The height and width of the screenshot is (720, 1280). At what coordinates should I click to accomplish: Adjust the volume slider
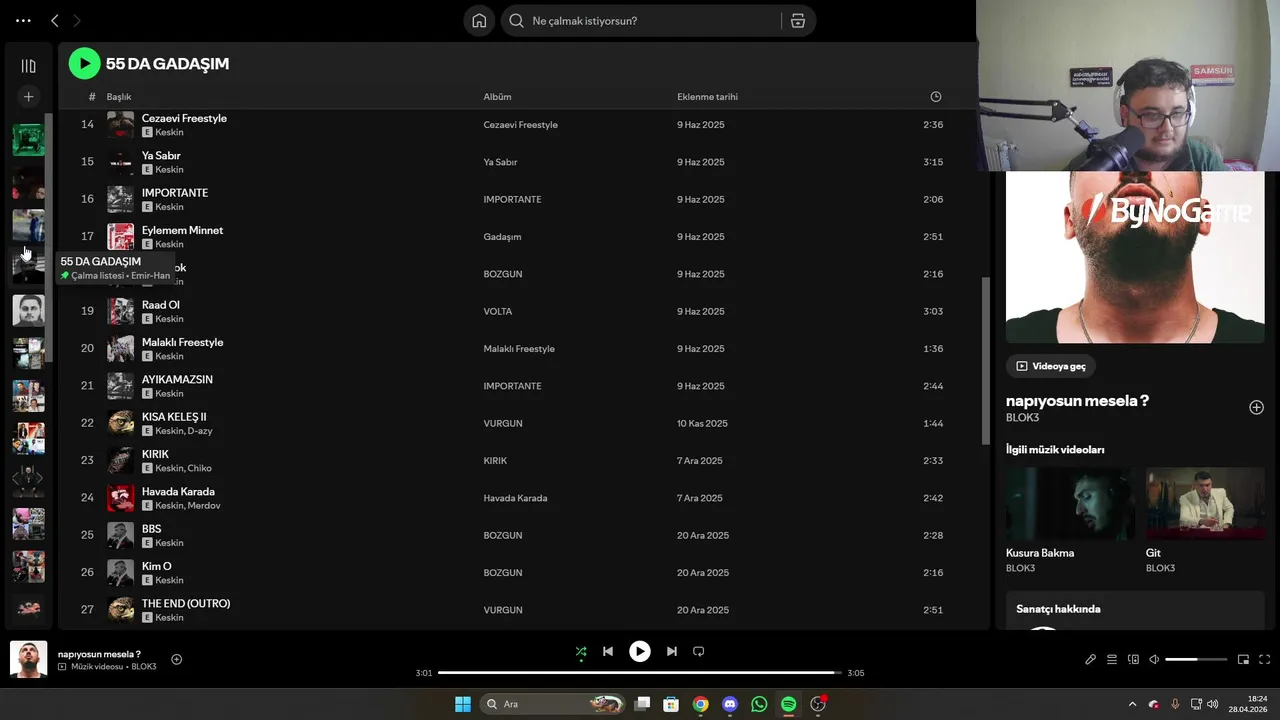click(x=1196, y=659)
